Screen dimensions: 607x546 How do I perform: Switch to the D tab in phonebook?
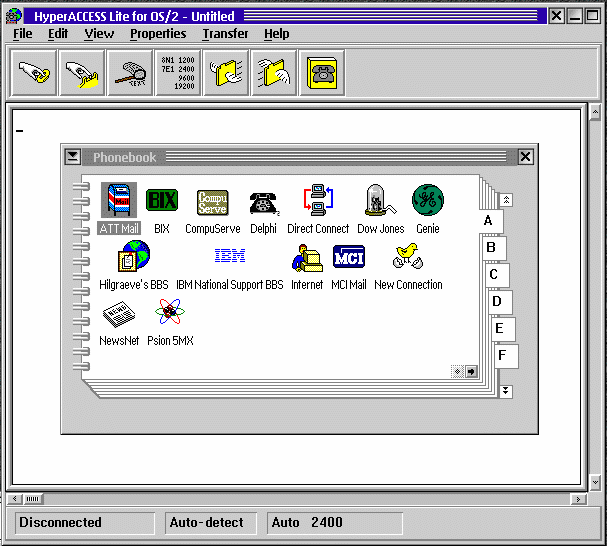[x=497, y=301]
